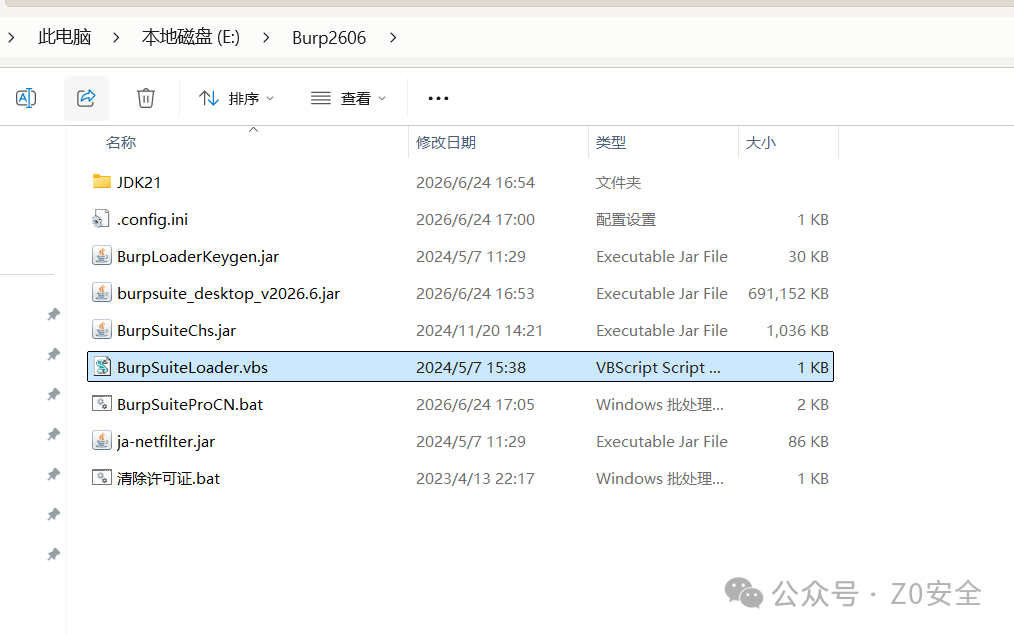This screenshot has height=635, width=1014.
Task: Click Burp2606 in the address breadcrumb
Action: pyautogui.click(x=329, y=38)
